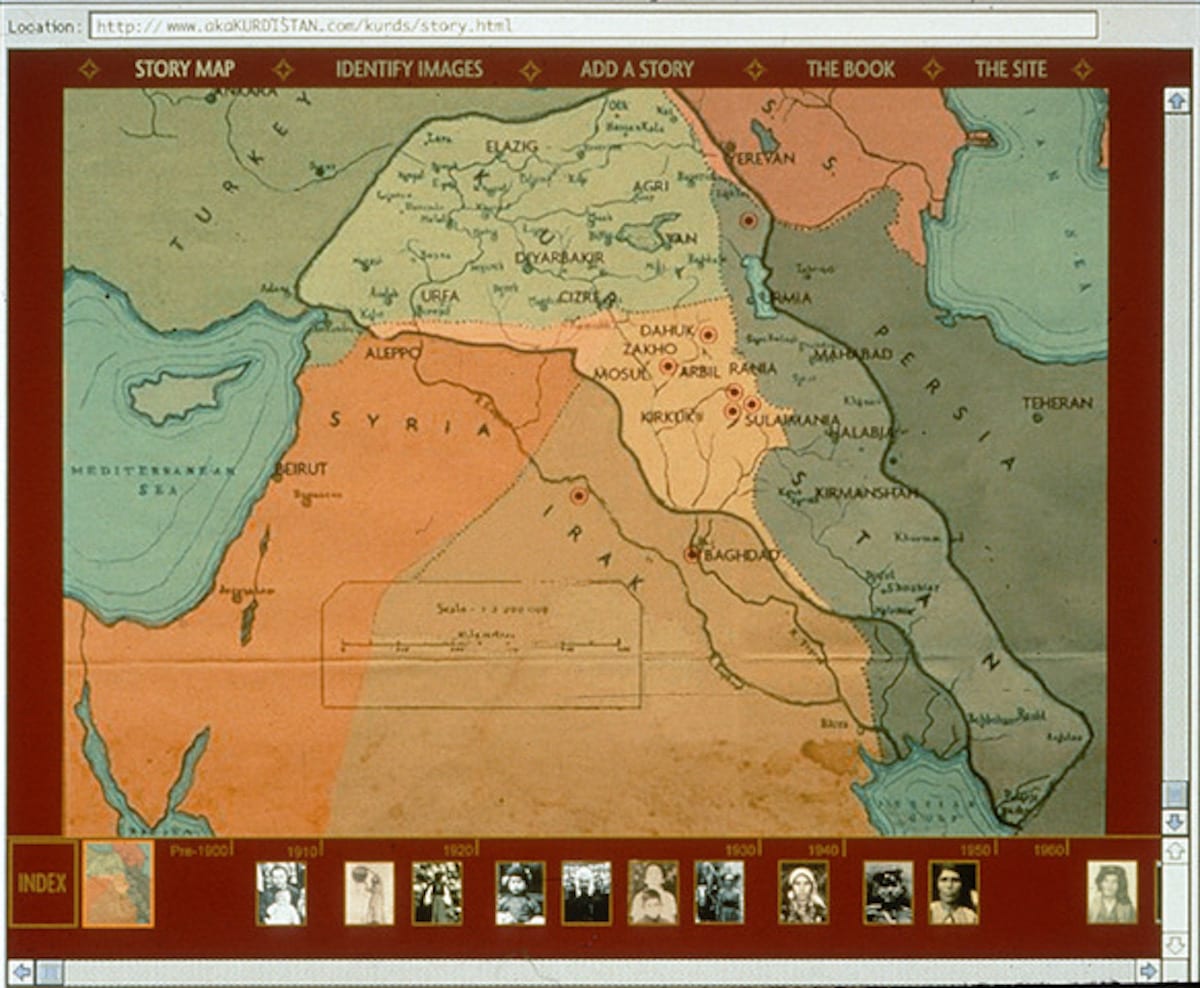This screenshot has width=1200, height=988.
Task: Click left arrow on bottom horizontal scrollbar
Action: [x=22, y=971]
